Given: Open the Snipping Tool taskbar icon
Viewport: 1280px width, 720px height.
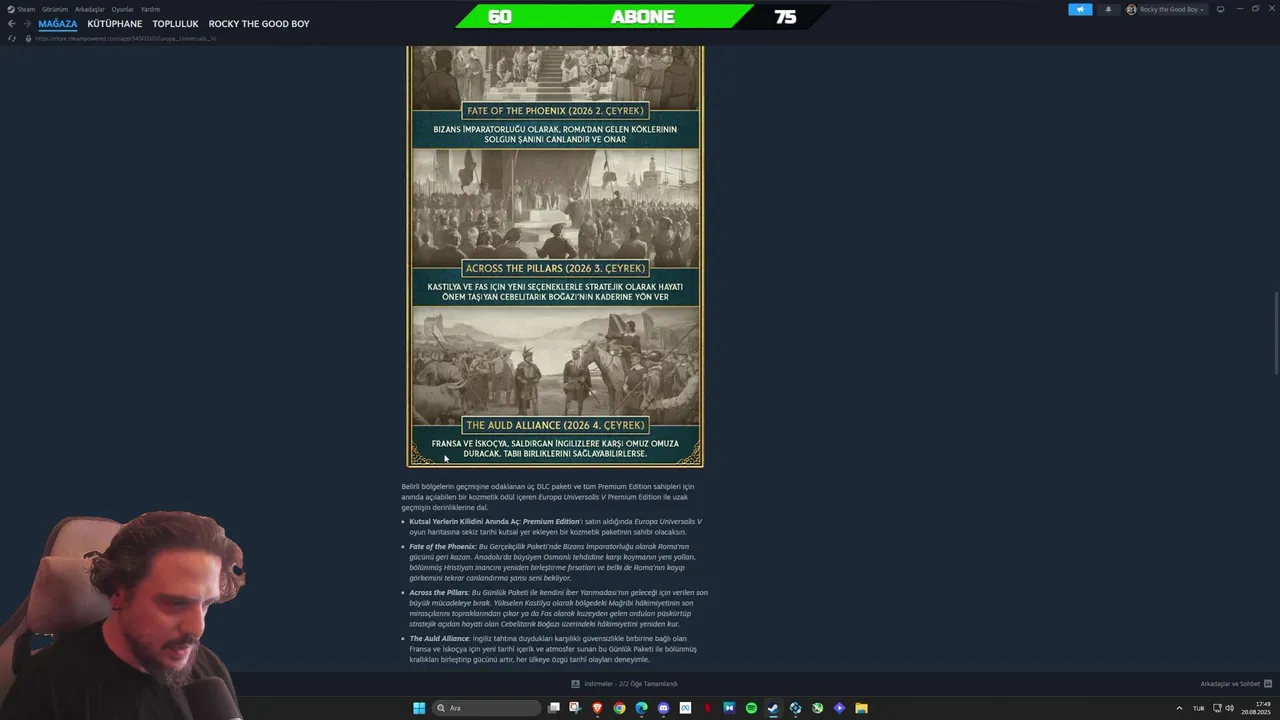Looking at the screenshot, I should [x=575, y=708].
